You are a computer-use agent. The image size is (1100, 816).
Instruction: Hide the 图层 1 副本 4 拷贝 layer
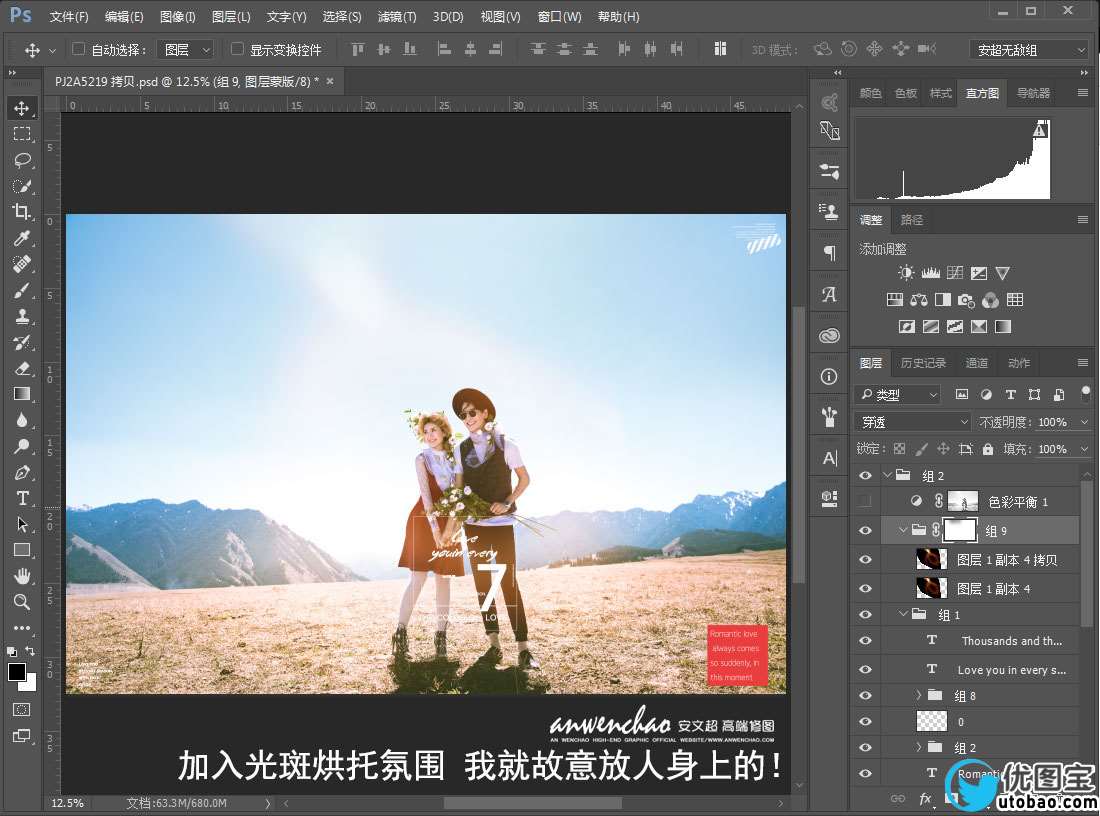pos(865,560)
